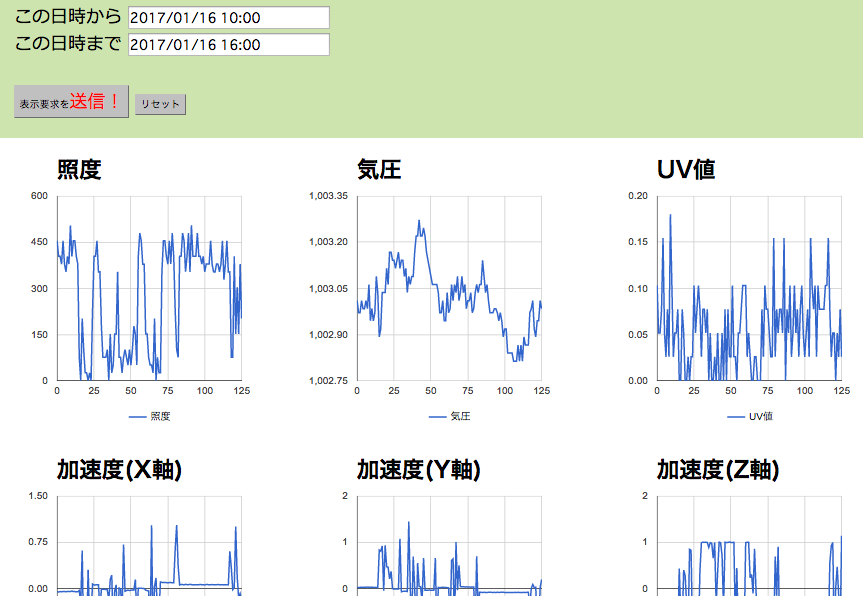The height and width of the screenshot is (596, 863).
Task: Select the この日時まで date input field
Action: [230, 44]
